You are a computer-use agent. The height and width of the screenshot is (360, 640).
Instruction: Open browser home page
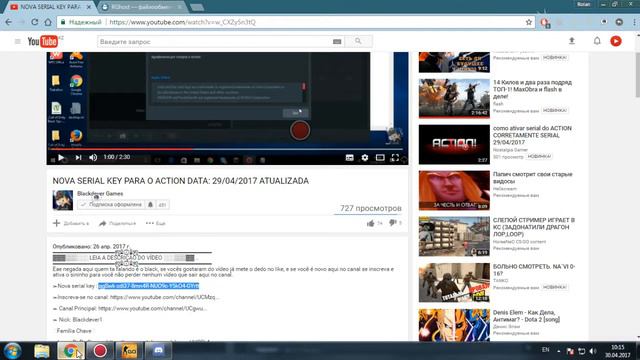(x=48, y=22)
